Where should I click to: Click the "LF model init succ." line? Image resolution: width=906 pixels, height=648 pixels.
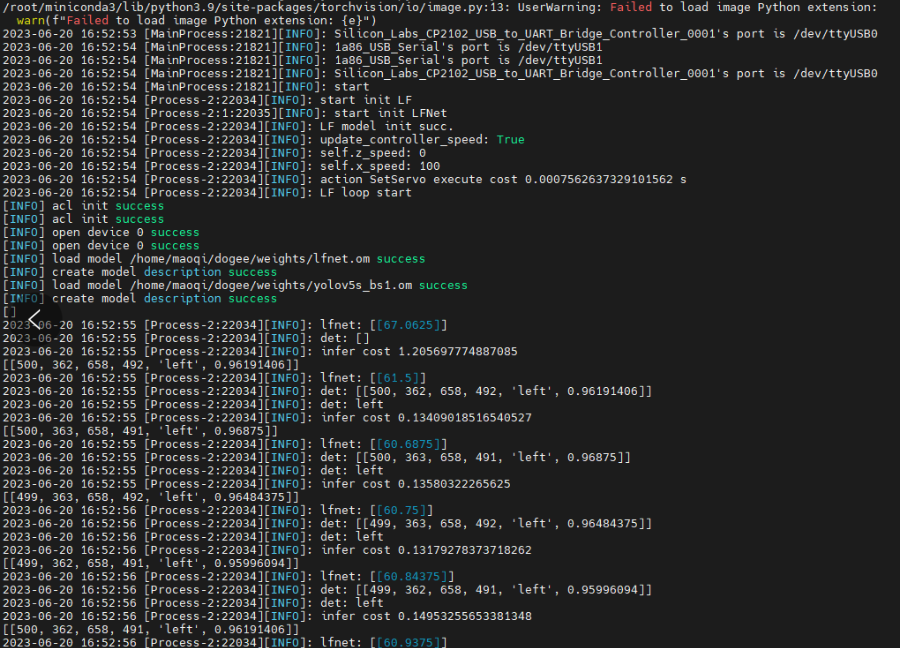point(228,127)
